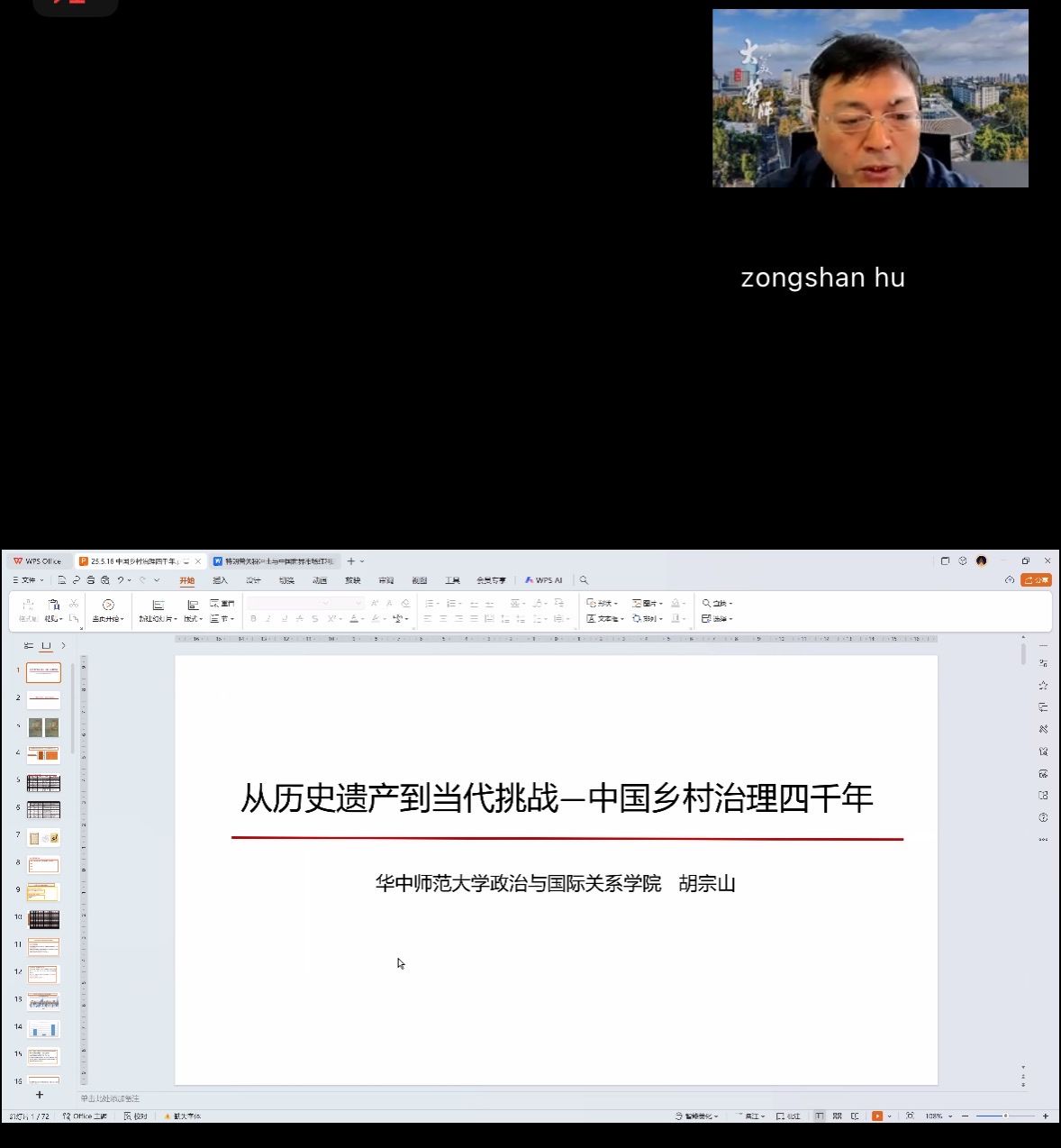The height and width of the screenshot is (1148, 1061).
Task: Open the 插入 Insert ribbon tab
Action: click(220, 580)
